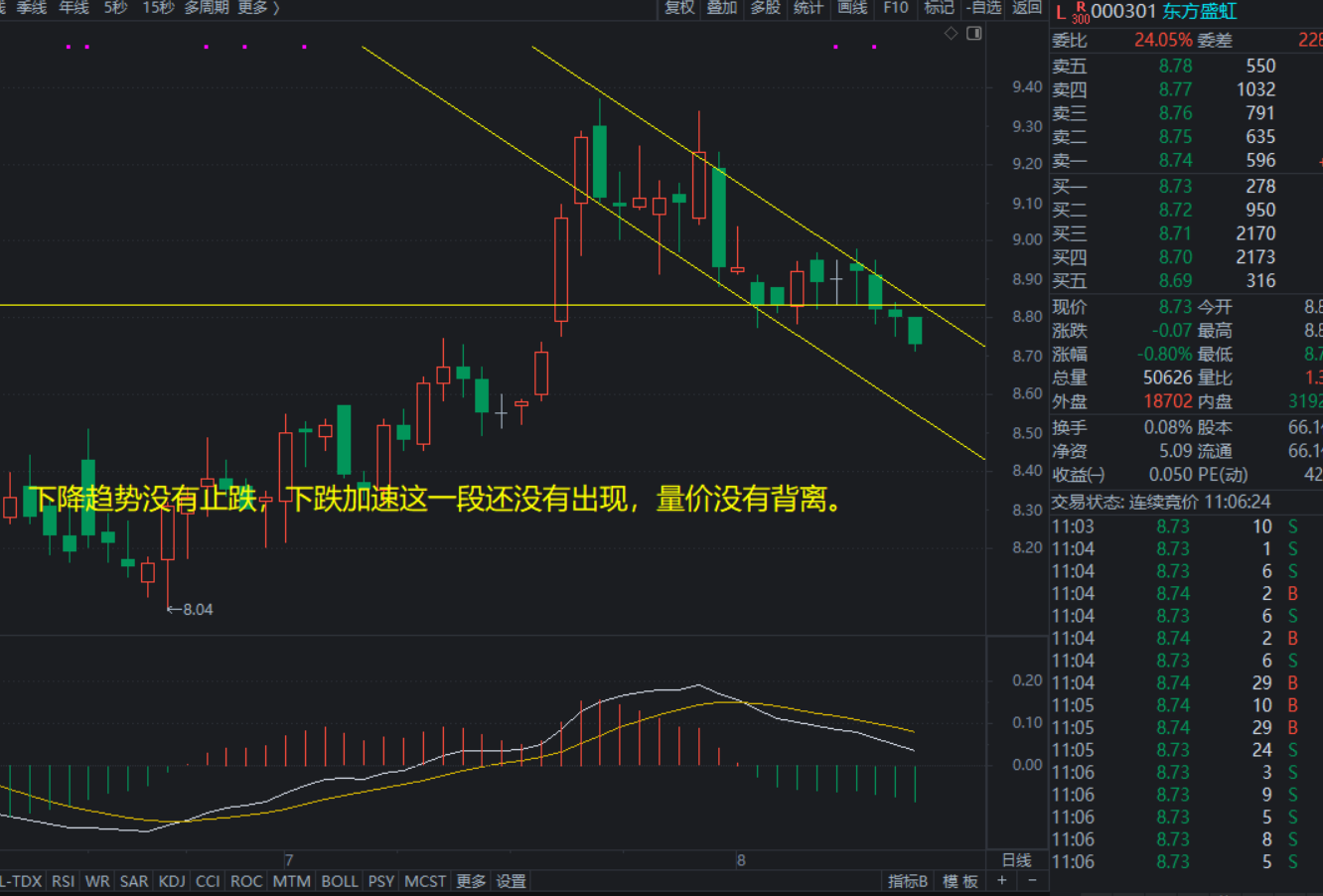
Task: Open the 多股 multi-stock view
Action: (x=765, y=8)
